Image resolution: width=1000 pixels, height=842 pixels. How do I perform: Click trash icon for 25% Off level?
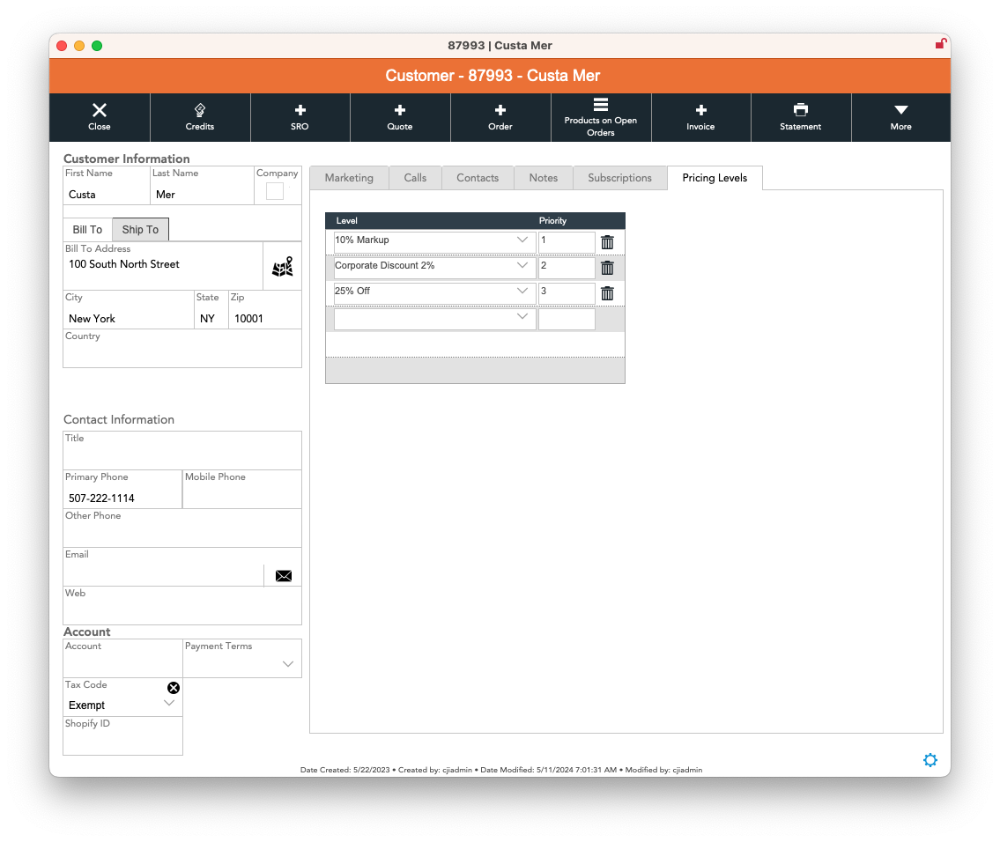click(x=607, y=293)
